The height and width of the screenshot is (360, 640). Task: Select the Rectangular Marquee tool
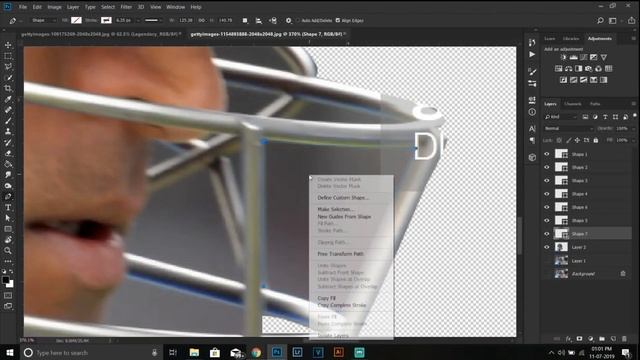tap(8, 56)
